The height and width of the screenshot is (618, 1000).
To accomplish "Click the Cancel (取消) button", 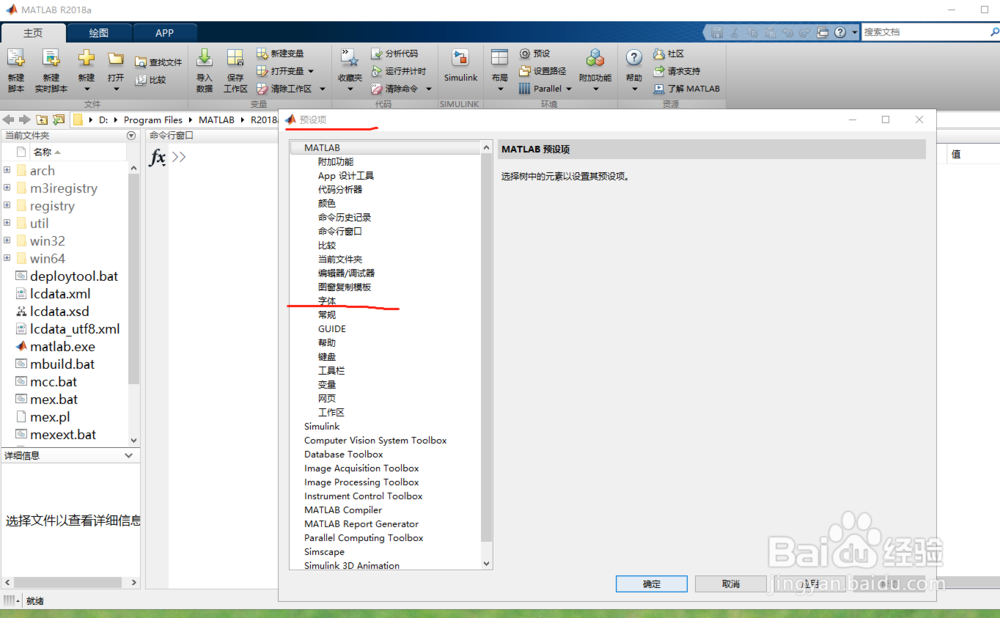I will coord(730,584).
